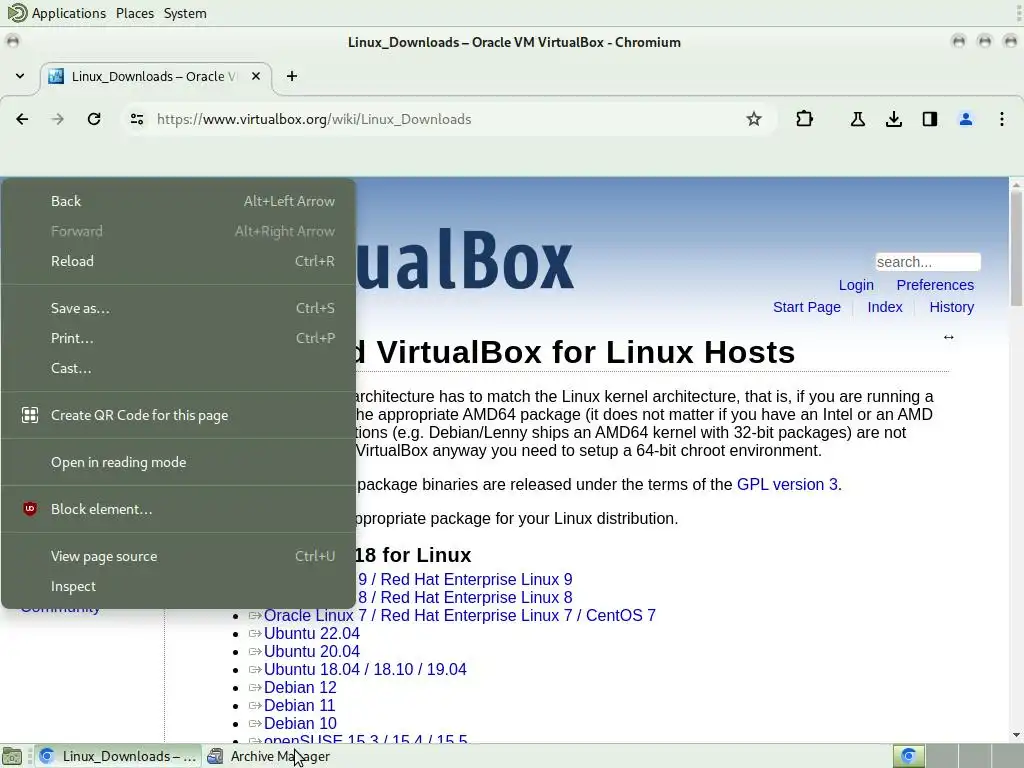The height and width of the screenshot is (768, 1024).
Task: Open the Preferences link
Action: [935, 285]
